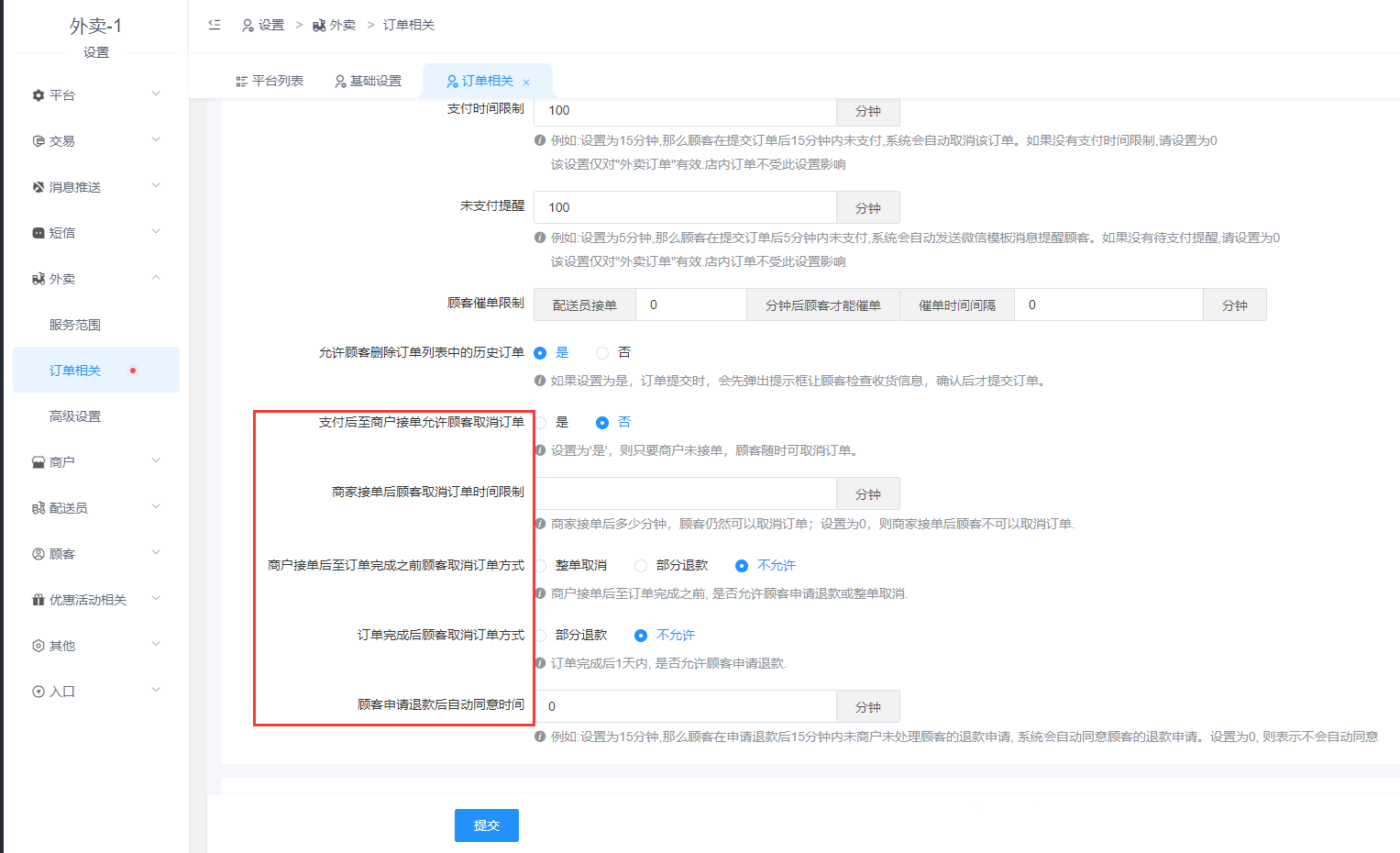The height and width of the screenshot is (853, 1400).
Task: Choose 不允许 for 订单完成后顾客取消订单方式
Action: (641, 636)
